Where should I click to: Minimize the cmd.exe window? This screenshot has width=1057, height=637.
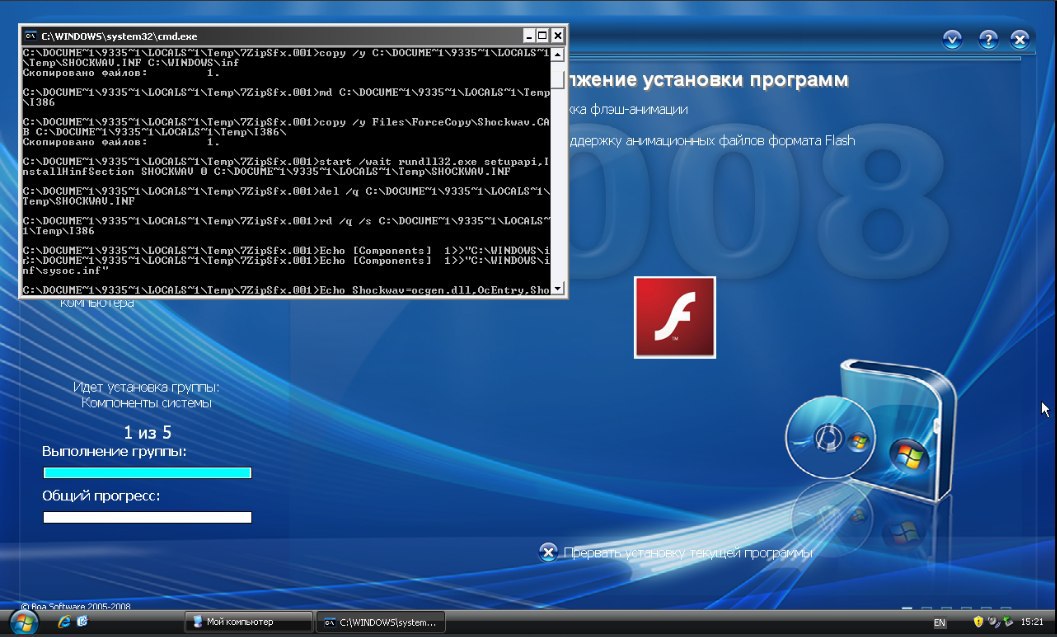pyautogui.click(x=529, y=36)
